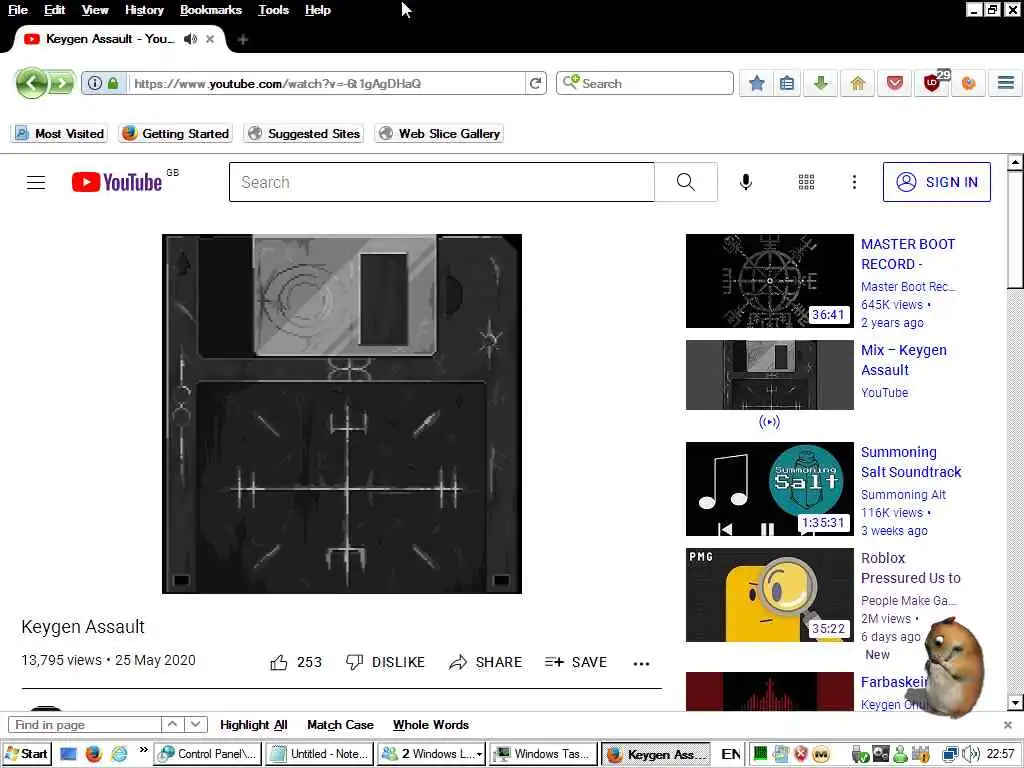
Task: Open the Bookmarks menu
Action: tap(210, 10)
